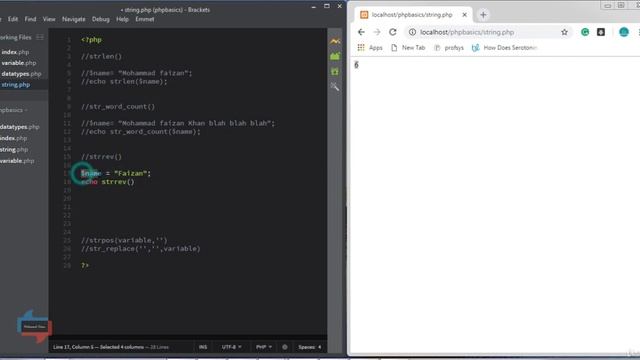Go forward in Chrome browser
The width and height of the screenshot is (640, 360).
[x=377, y=32]
